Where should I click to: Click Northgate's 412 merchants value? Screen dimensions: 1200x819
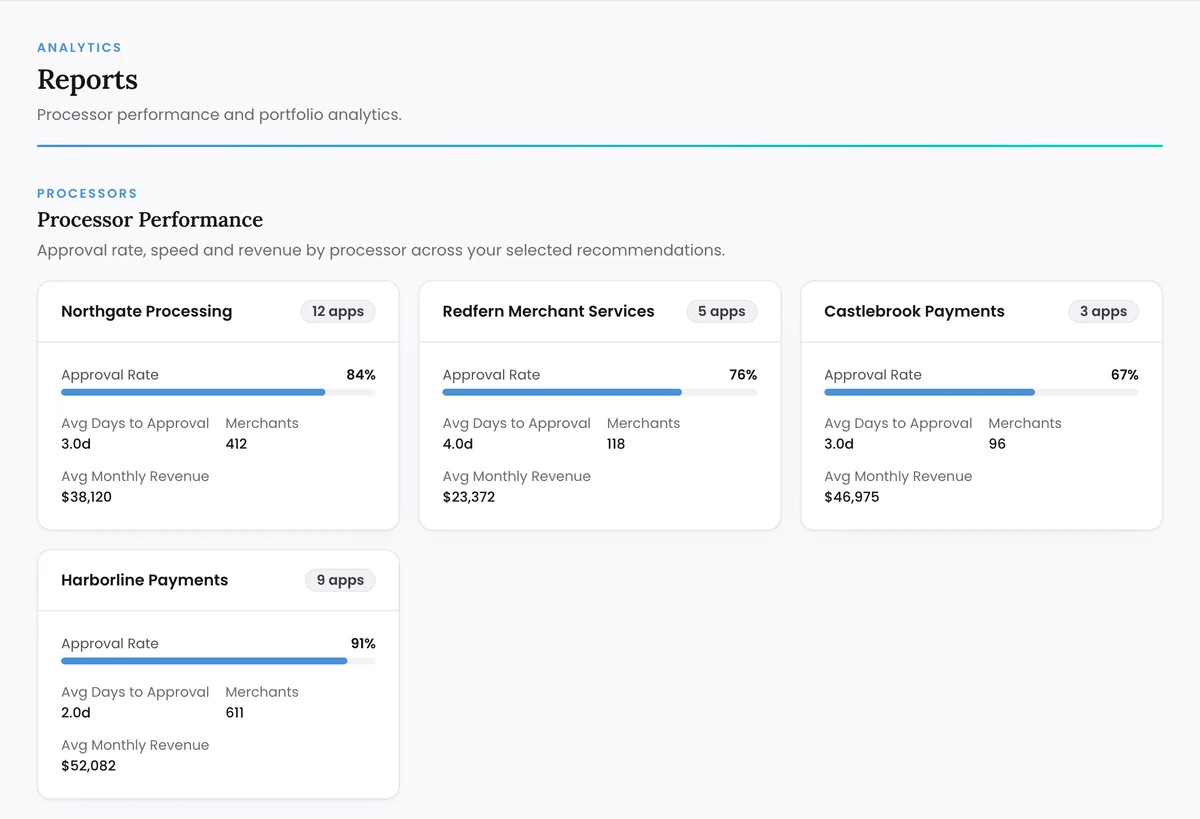click(236, 444)
